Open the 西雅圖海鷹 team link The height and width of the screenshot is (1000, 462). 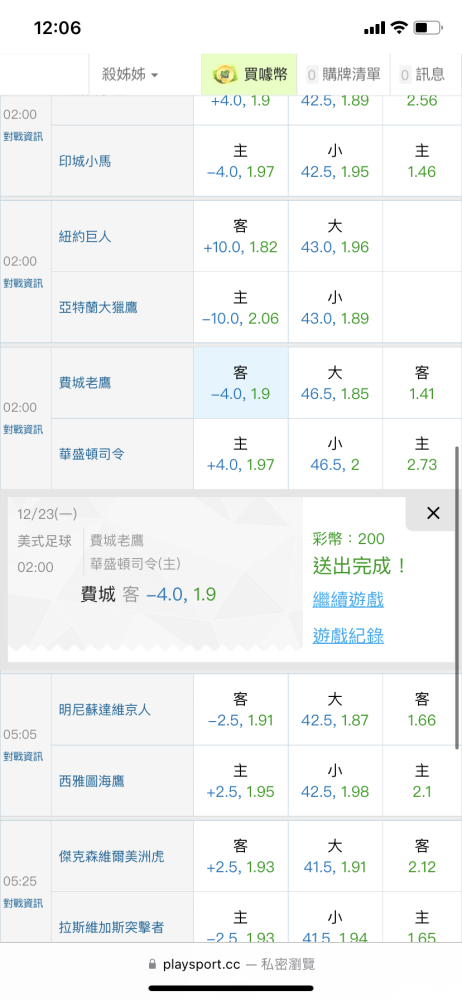coord(91,781)
